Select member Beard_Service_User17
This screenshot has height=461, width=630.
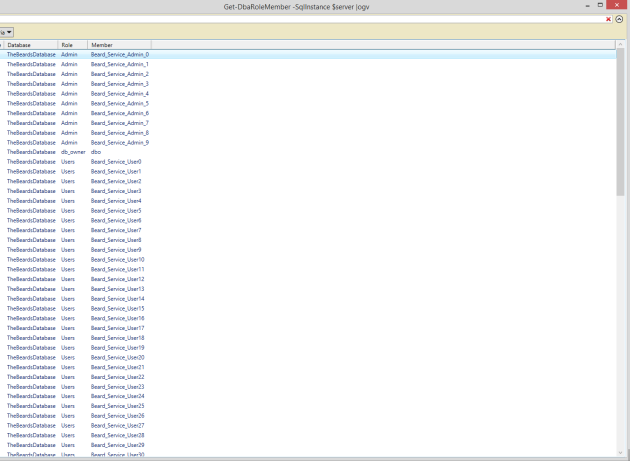118,328
